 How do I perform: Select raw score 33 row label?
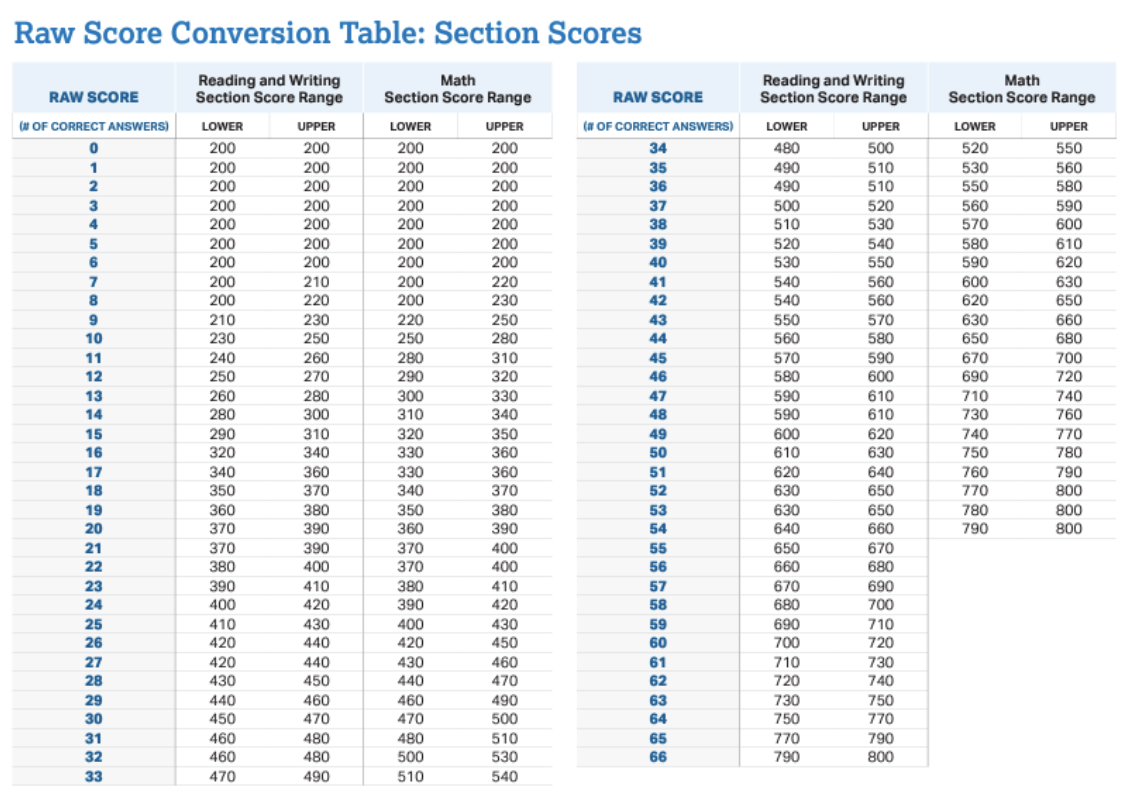[x=93, y=776]
